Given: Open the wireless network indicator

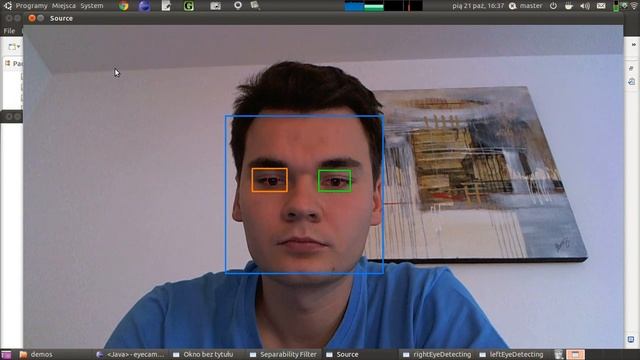Looking at the screenshot, I should tap(634, 6).
